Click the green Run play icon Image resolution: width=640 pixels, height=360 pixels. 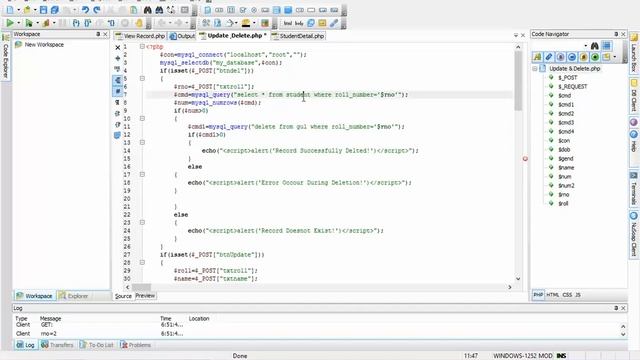click(x=10, y=23)
